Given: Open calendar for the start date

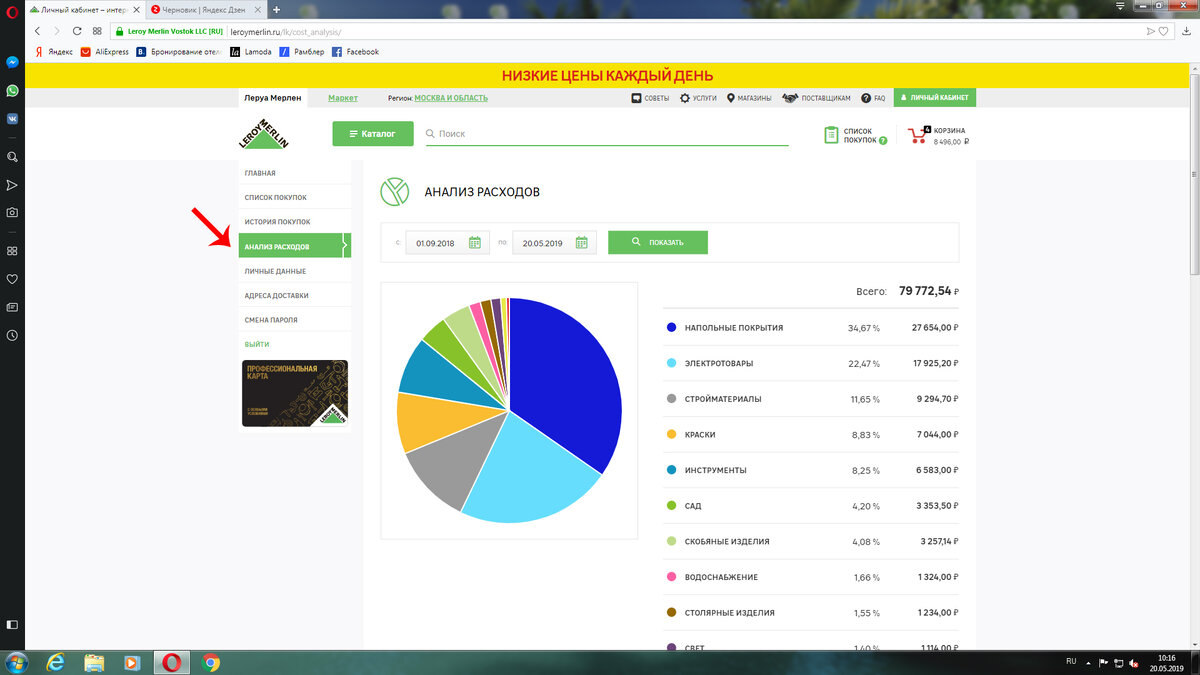Looking at the screenshot, I should 475,243.
